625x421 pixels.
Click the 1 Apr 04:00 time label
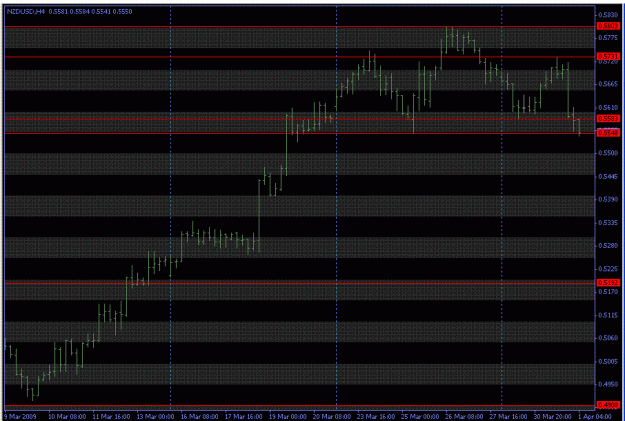point(594,417)
